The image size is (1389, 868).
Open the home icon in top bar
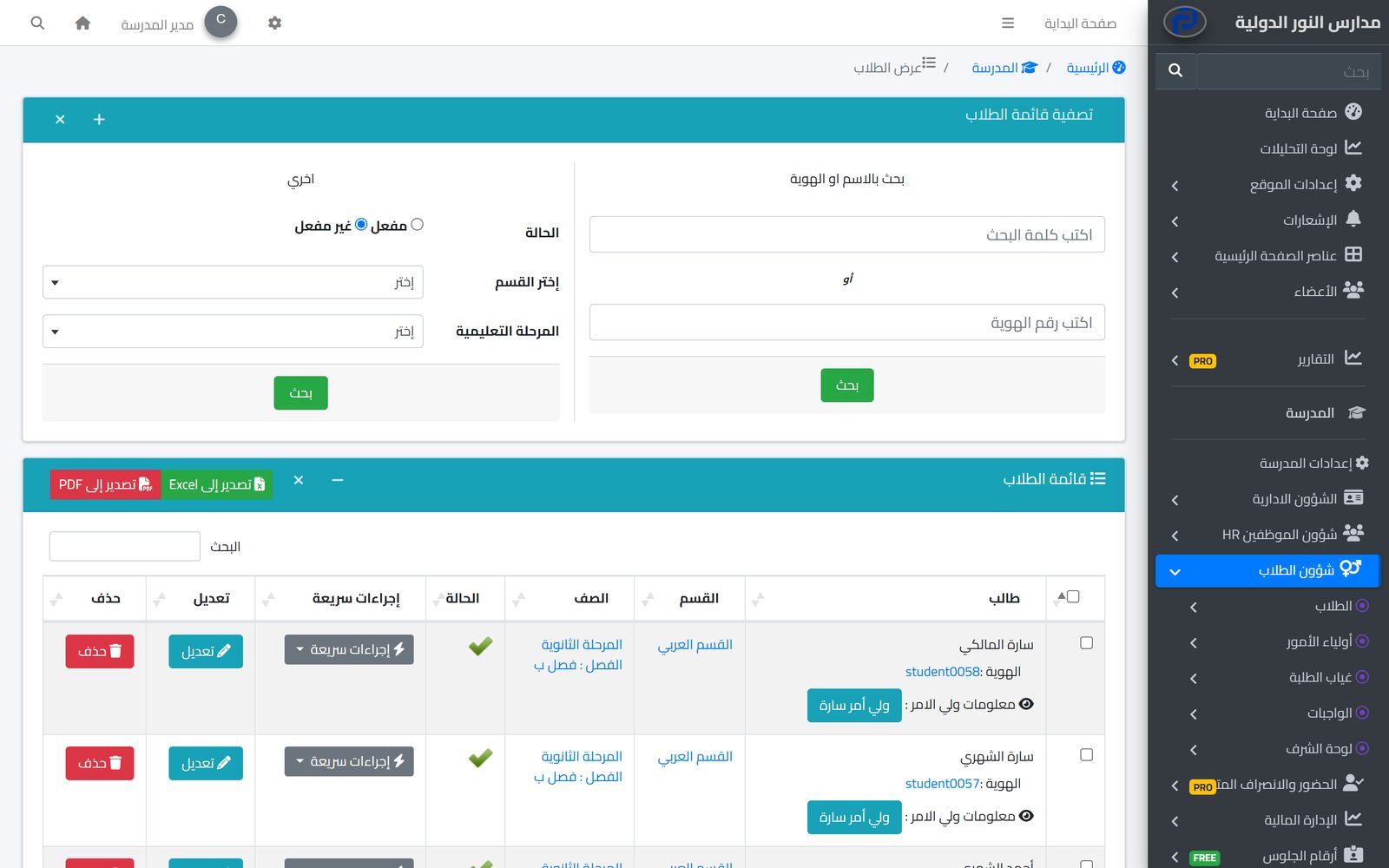click(82, 23)
